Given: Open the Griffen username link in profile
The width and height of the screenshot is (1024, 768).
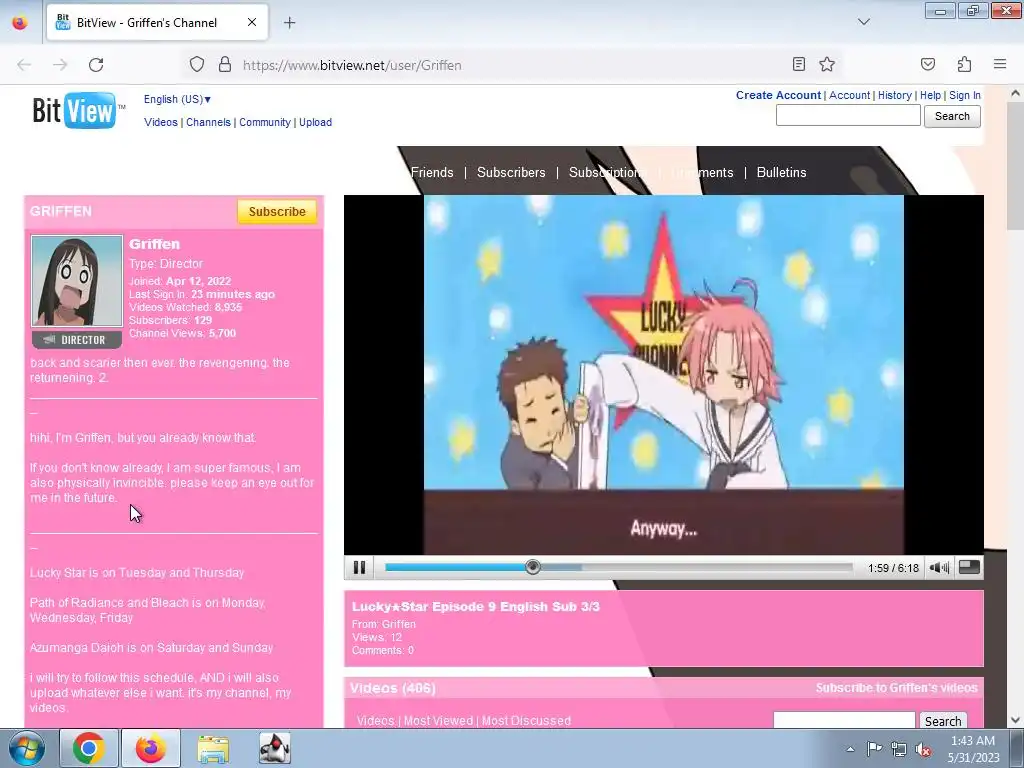Looking at the screenshot, I should [154, 244].
